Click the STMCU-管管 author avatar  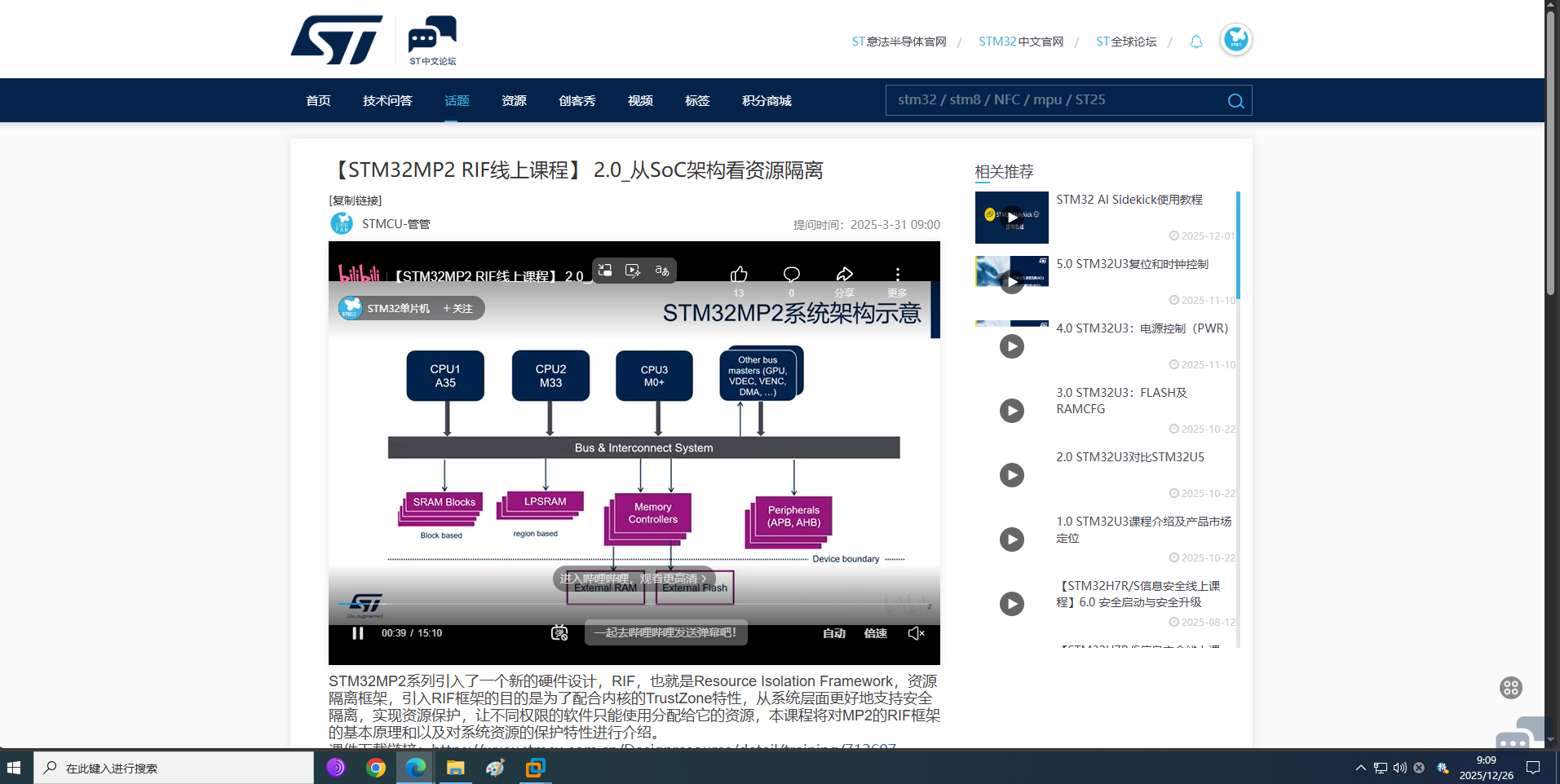[342, 223]
